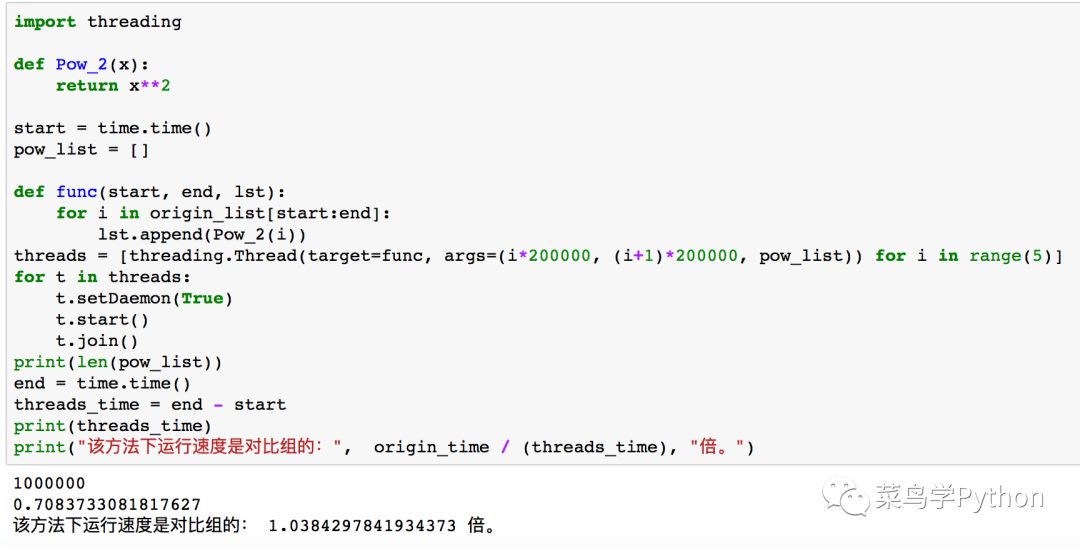Click the WeChat logo icon in watermark
This screenshot has width=1080, height=548.
(x=846, y=497)
